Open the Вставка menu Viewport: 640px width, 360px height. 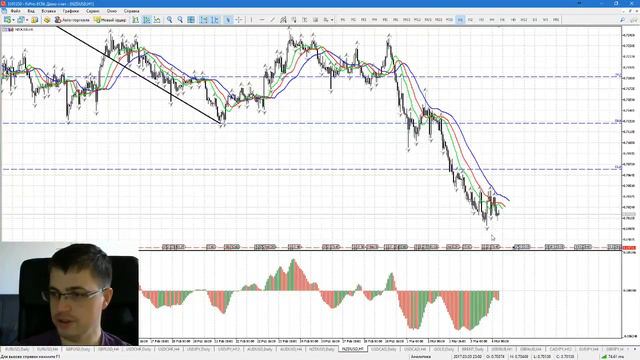tap(48, 11)
